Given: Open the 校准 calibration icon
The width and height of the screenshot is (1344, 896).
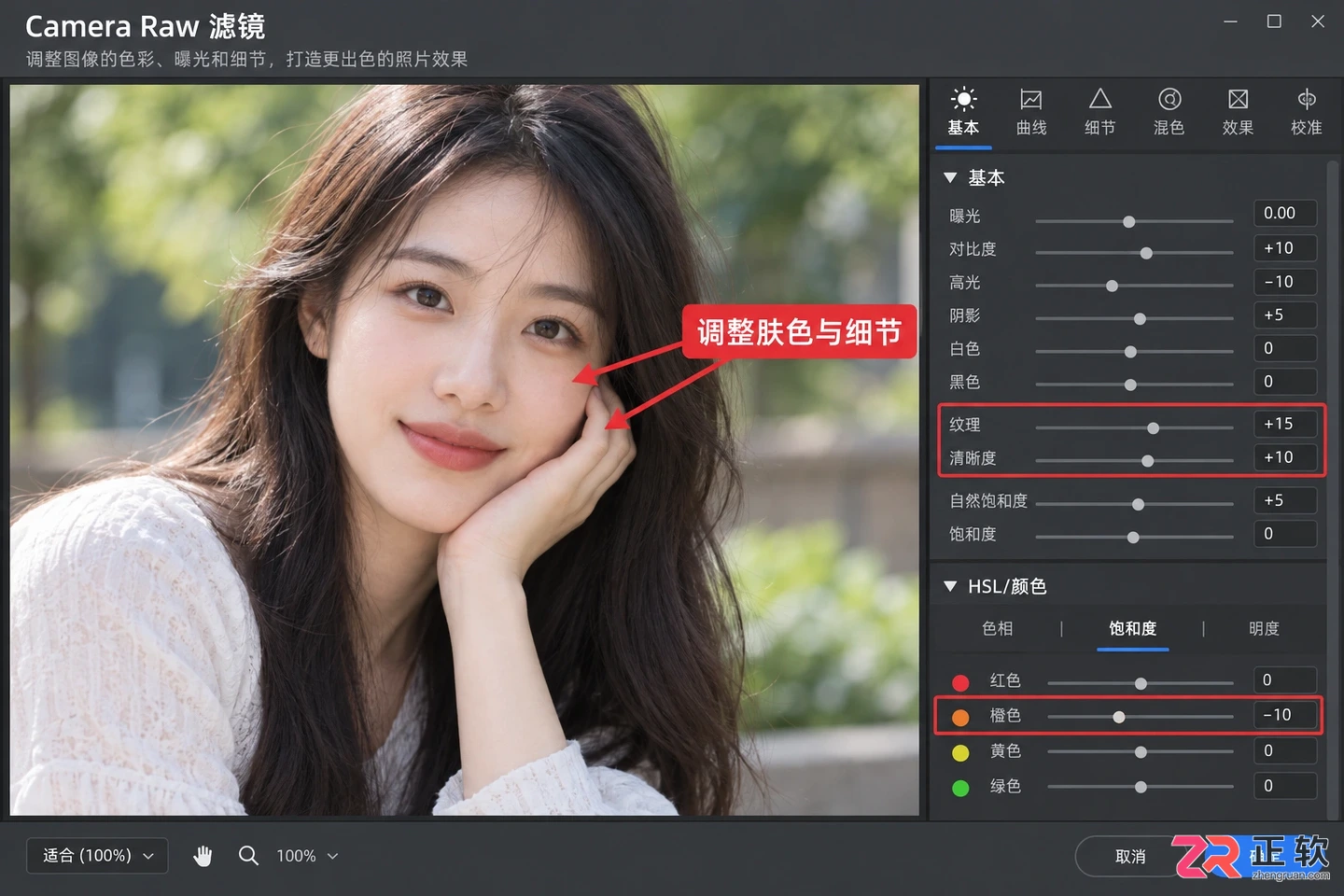Looking at the screenshot, I should (x=1307, y=99).
